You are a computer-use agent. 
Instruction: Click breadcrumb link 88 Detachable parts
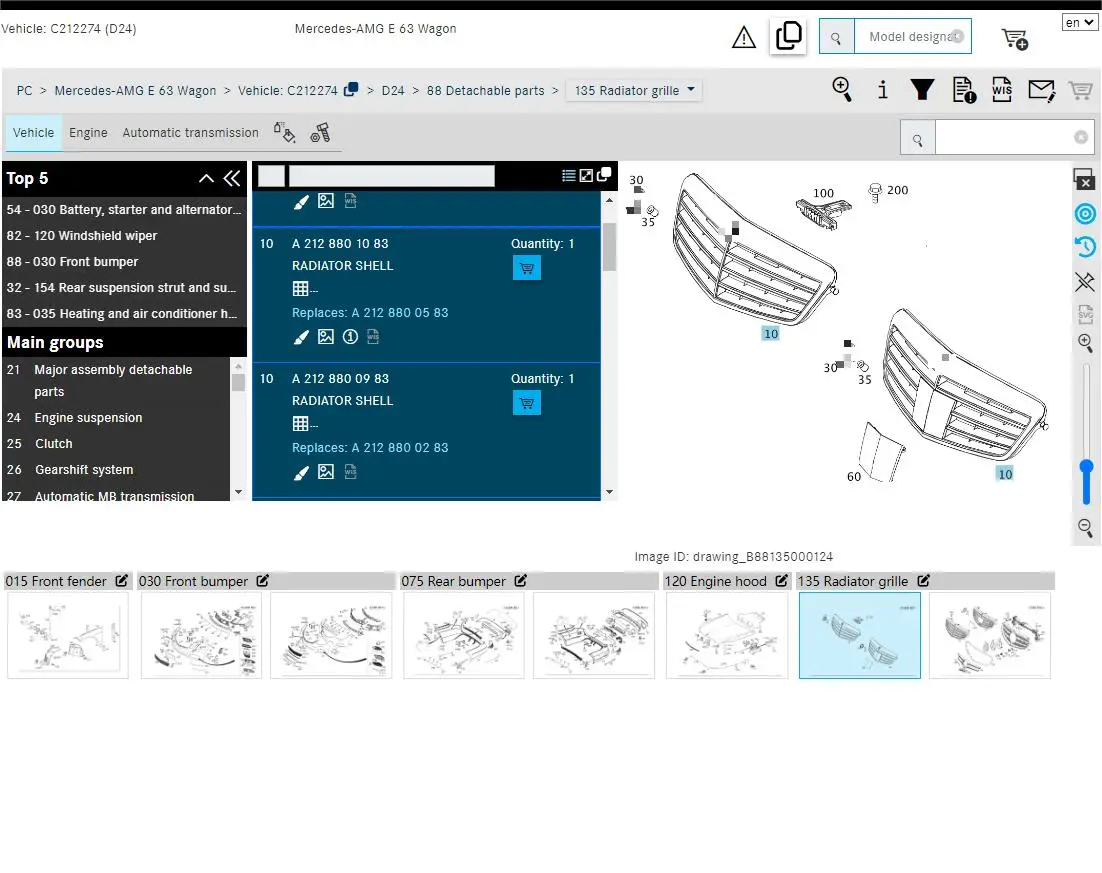(485, 91)
